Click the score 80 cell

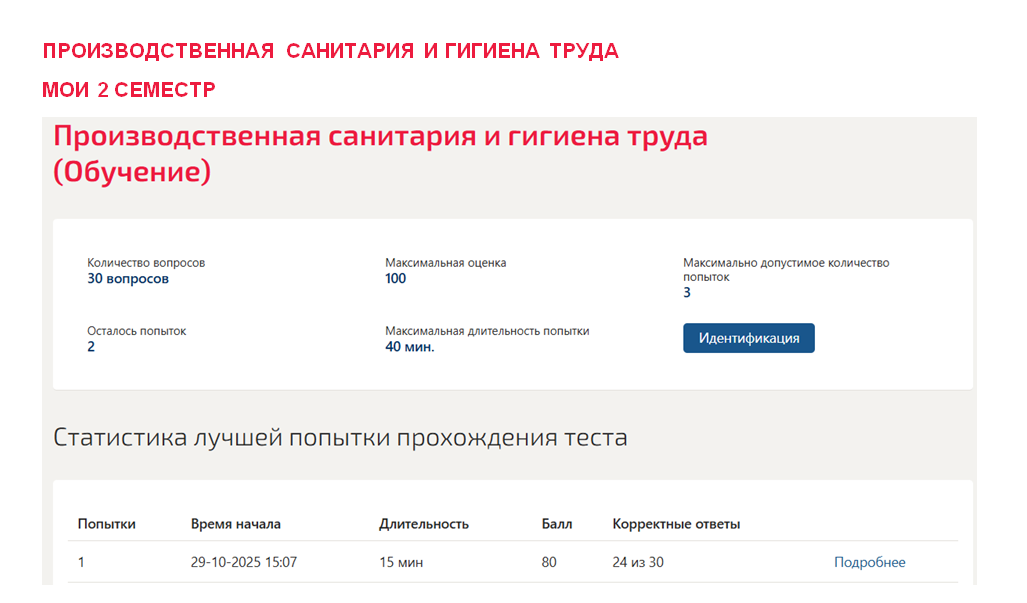(x=549, y=562)
